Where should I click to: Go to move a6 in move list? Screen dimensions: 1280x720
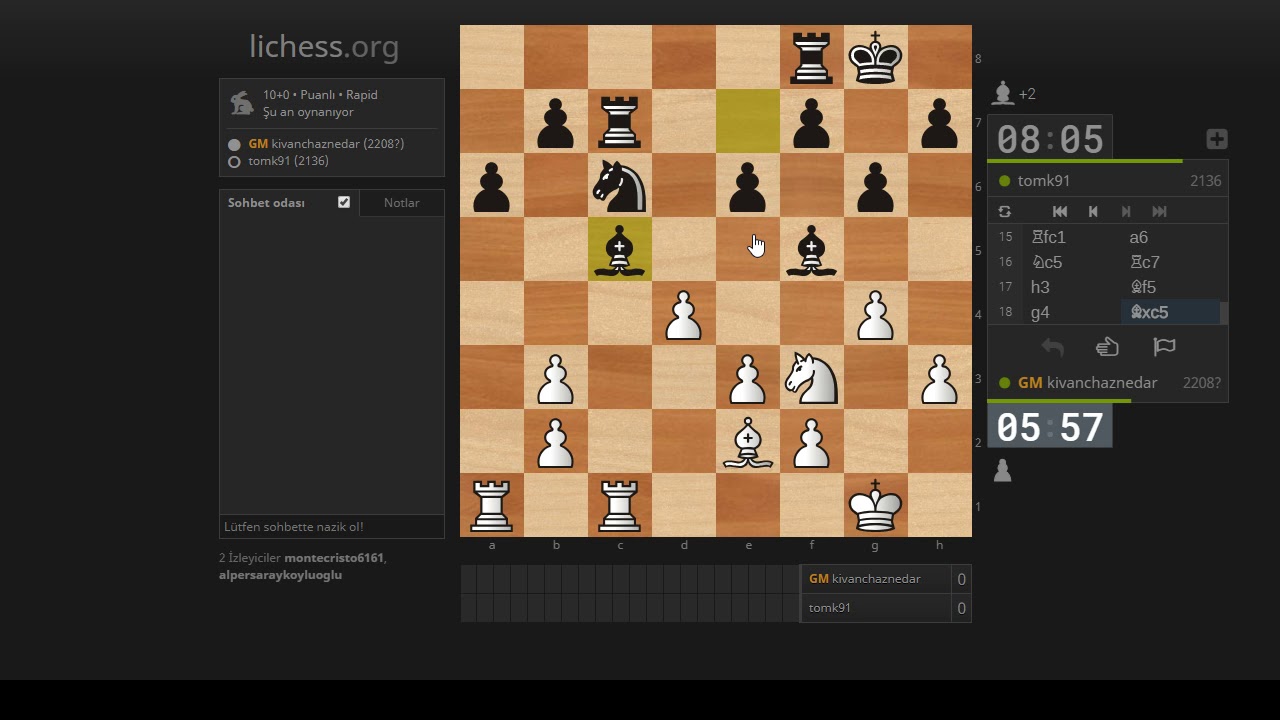point(1170,237)
